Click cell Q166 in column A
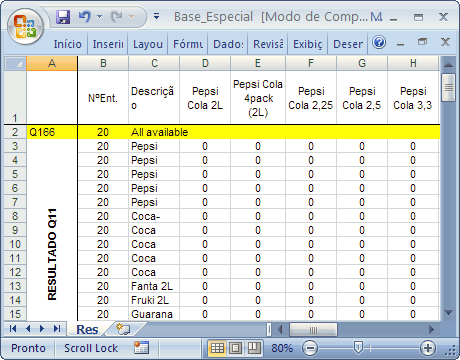 (x=52, y=132)
